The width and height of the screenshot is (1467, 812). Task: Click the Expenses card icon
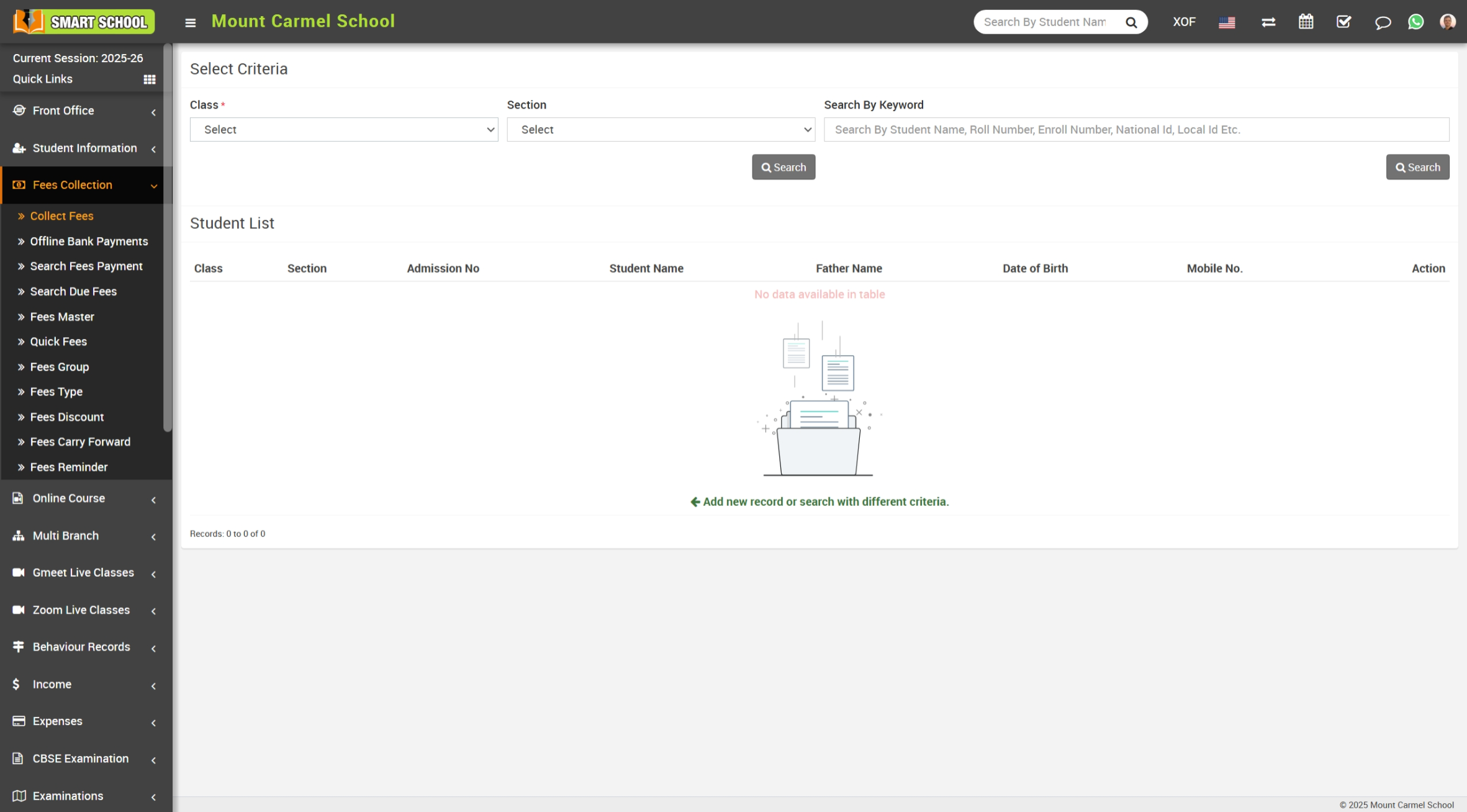(x=19, y=721)
